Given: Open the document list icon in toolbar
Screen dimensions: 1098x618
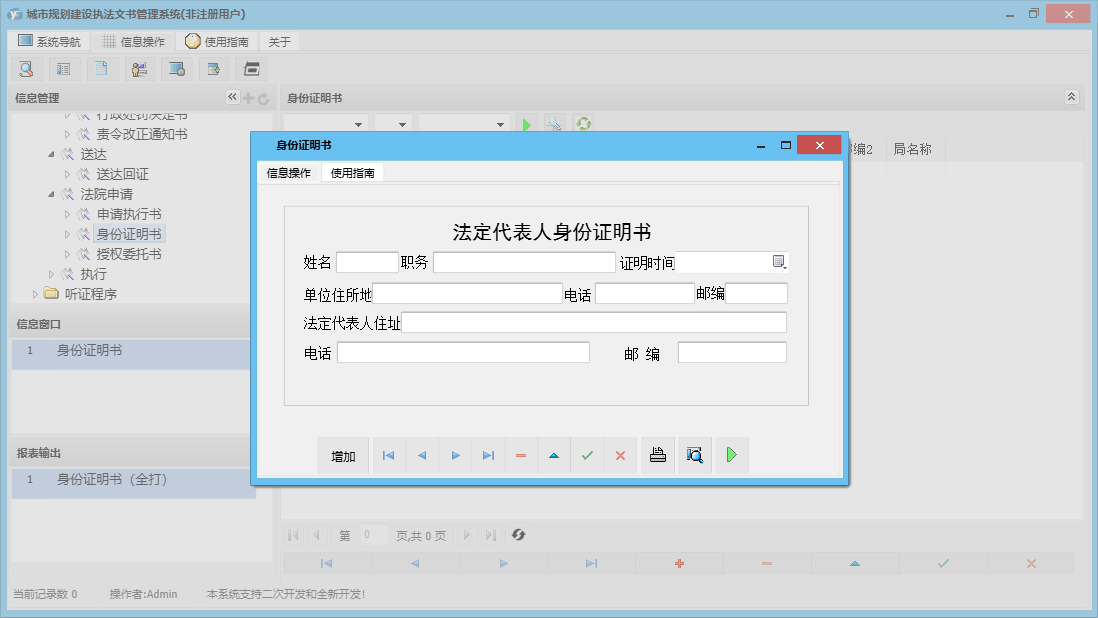Looking at the screenshot, I should coord(64,68).
